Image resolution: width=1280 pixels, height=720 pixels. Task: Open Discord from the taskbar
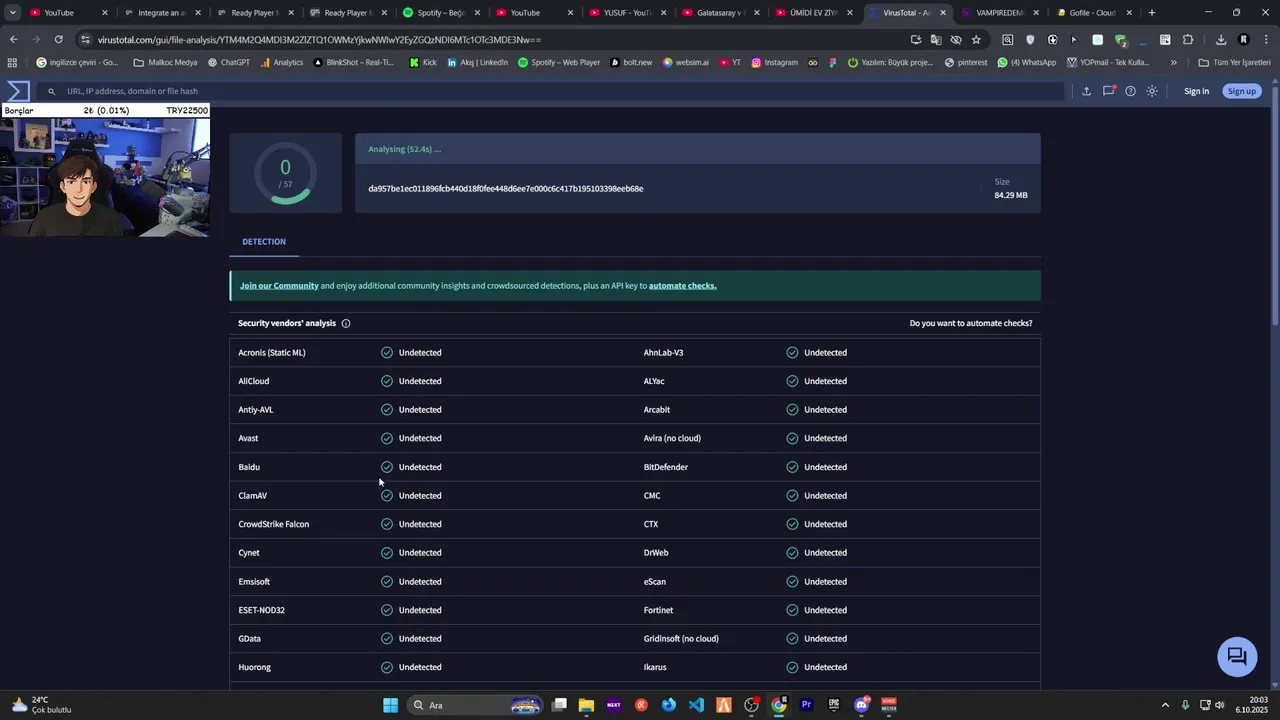click(x=861, y=705)
